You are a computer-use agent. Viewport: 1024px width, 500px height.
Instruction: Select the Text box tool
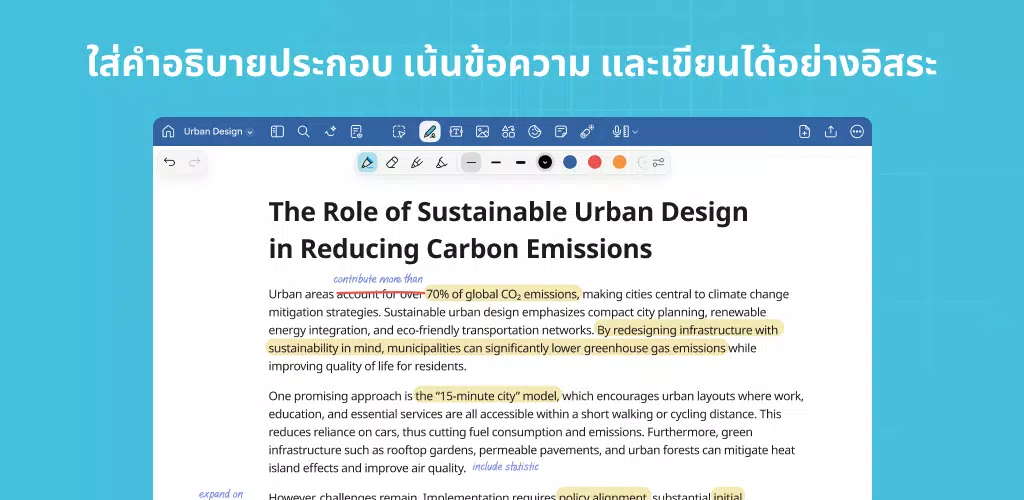click(x=456, y=132)
